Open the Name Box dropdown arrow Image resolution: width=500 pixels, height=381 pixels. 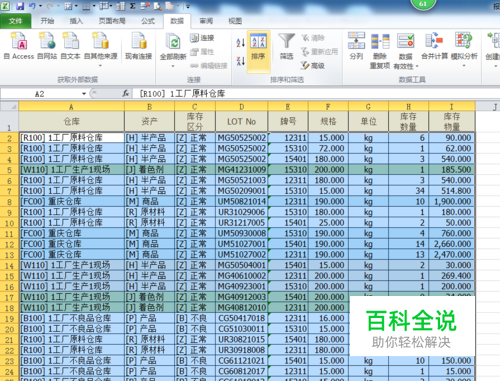click(84, 94)
